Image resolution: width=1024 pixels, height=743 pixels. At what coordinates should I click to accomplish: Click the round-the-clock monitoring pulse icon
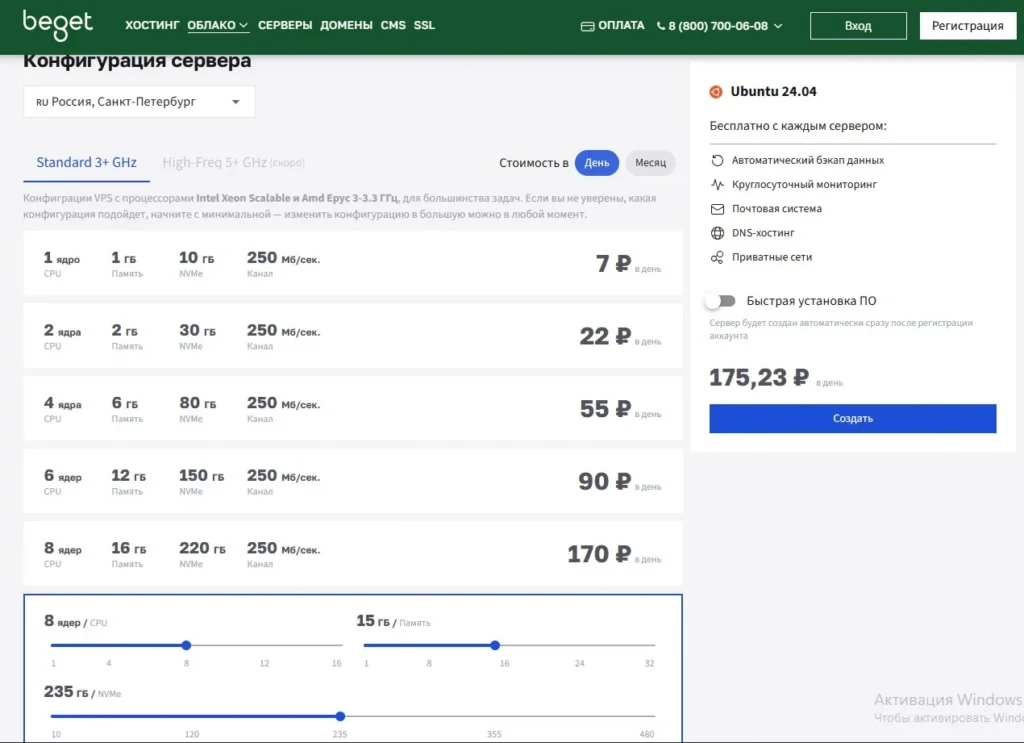click(x=717, y=185)
